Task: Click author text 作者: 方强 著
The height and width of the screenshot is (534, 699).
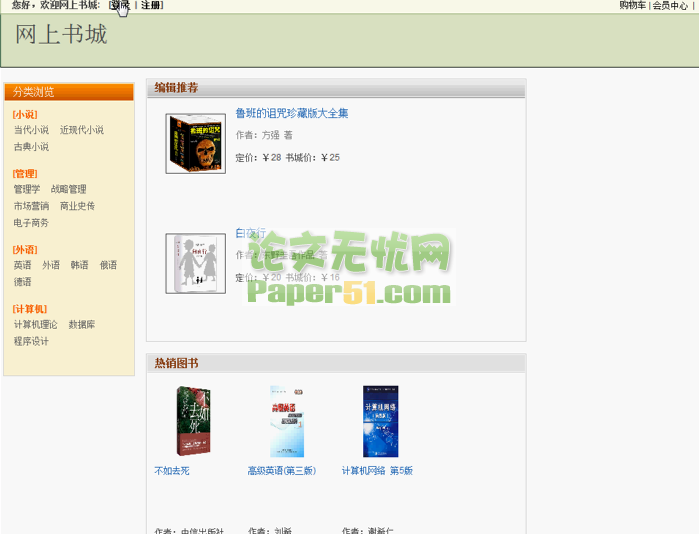Action: (264, 135)
